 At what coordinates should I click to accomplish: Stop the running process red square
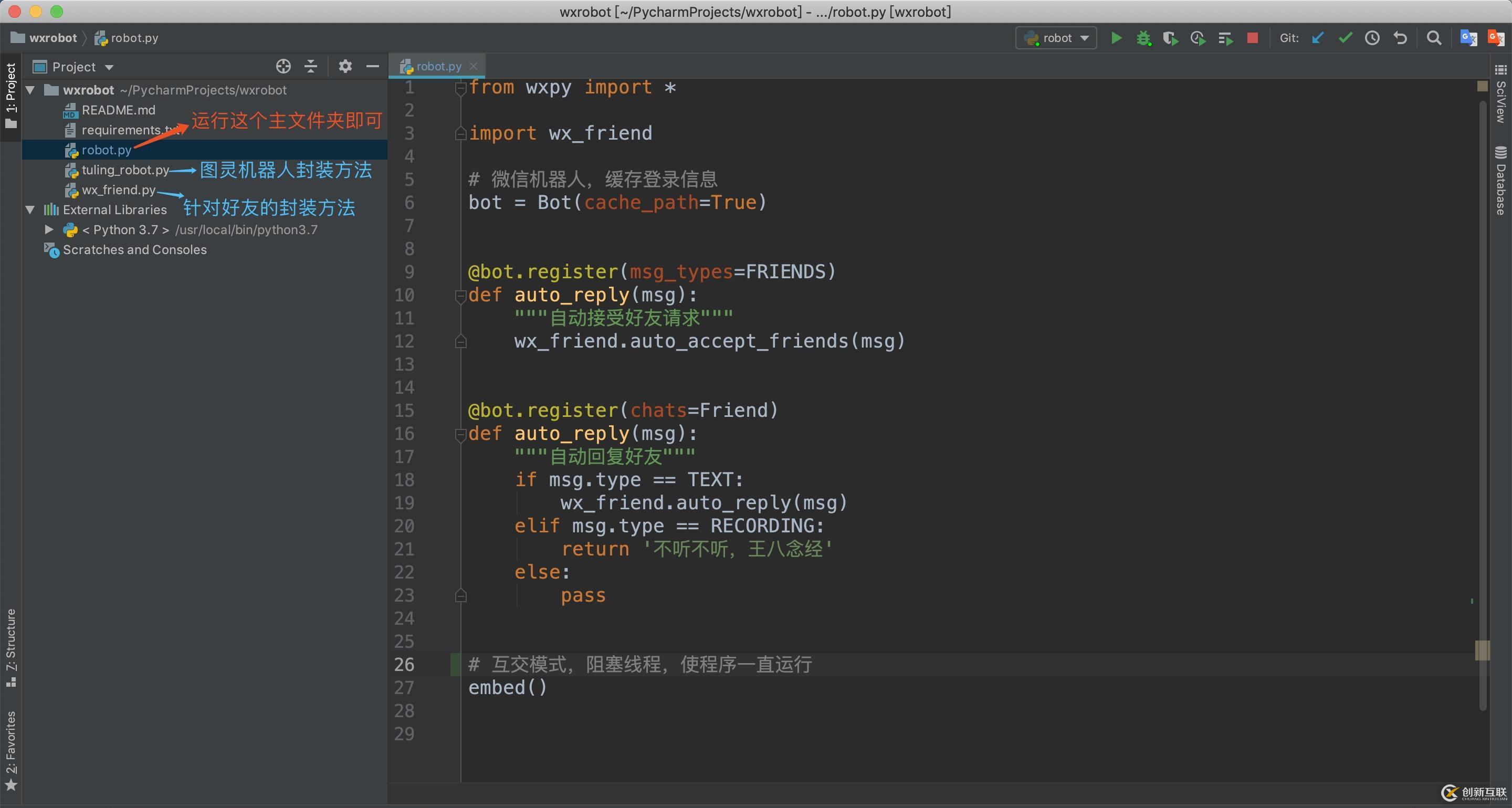1252,38
